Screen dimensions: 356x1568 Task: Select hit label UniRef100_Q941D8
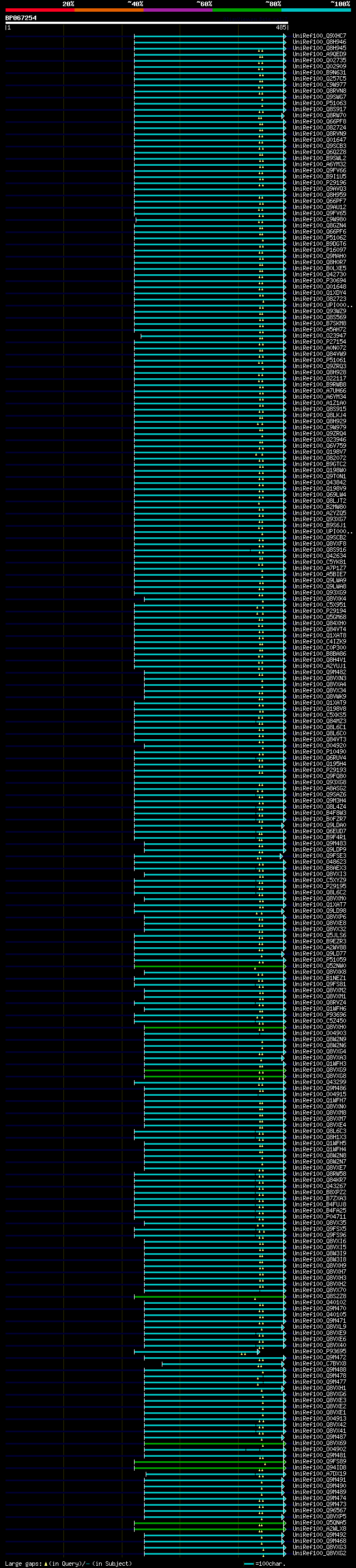click(x=319, y=1467)
